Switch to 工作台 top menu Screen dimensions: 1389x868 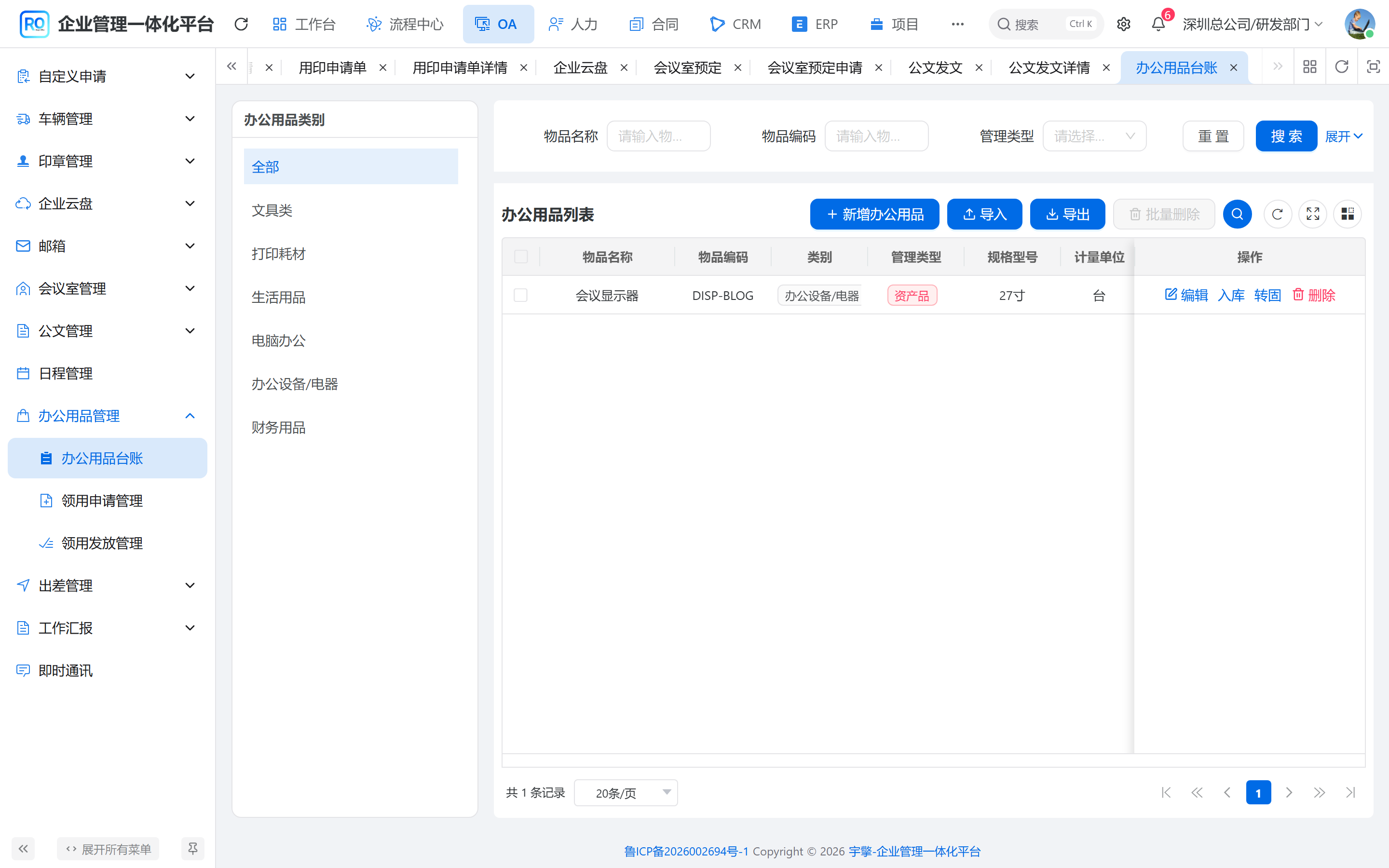(x=304, y=24)
